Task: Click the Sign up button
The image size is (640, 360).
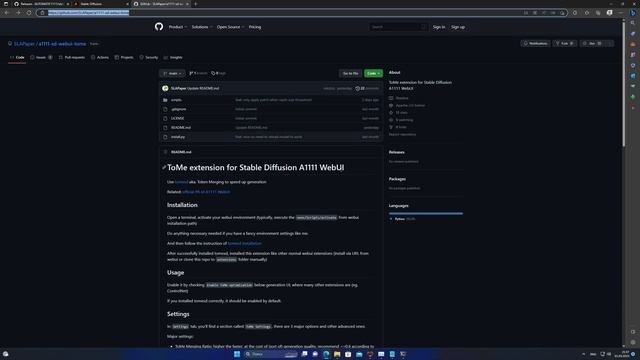Action: point(458,27)
